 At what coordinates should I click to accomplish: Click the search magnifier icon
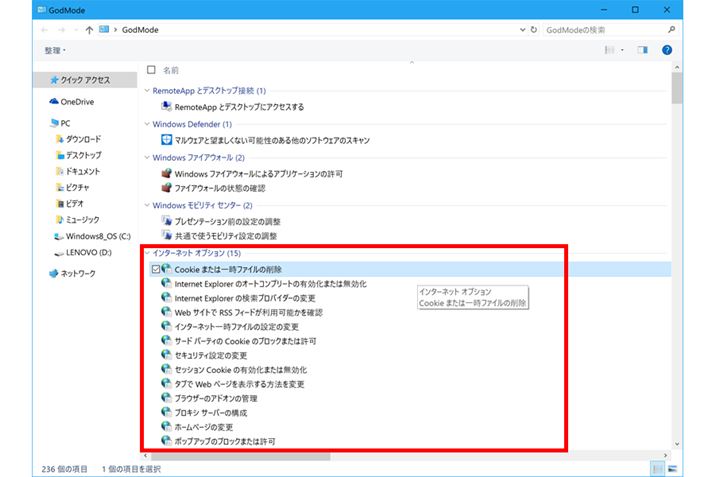click(x=671, y=30)
